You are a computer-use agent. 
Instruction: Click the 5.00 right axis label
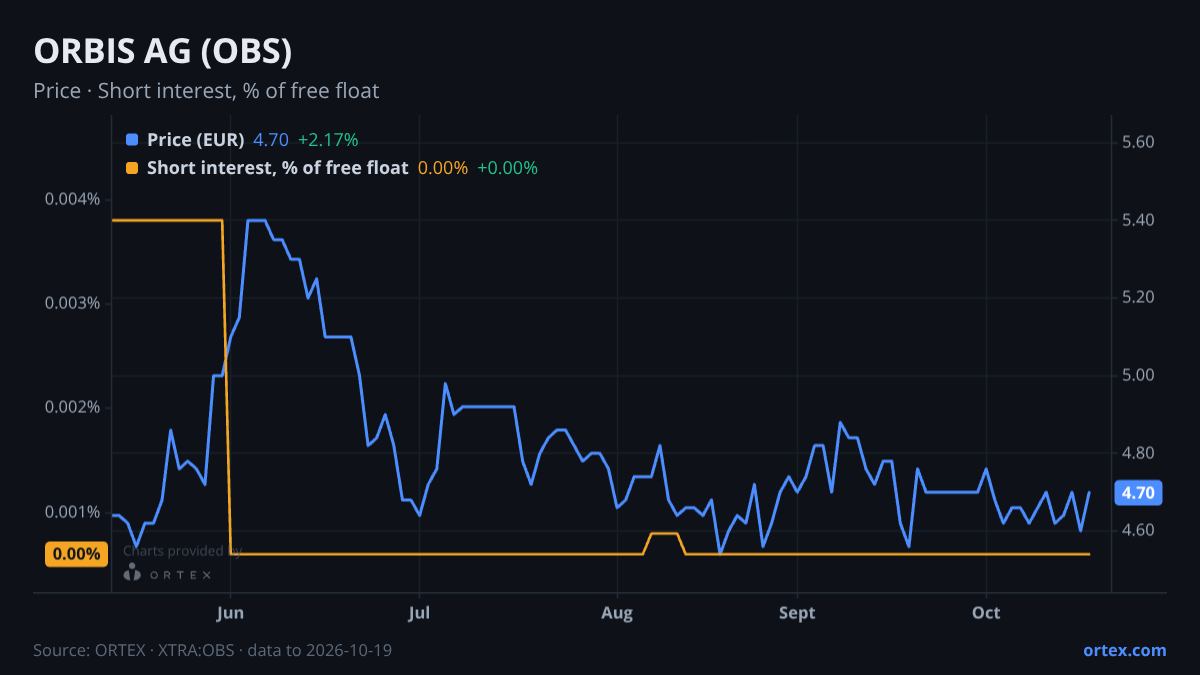tap(1139, 375)
